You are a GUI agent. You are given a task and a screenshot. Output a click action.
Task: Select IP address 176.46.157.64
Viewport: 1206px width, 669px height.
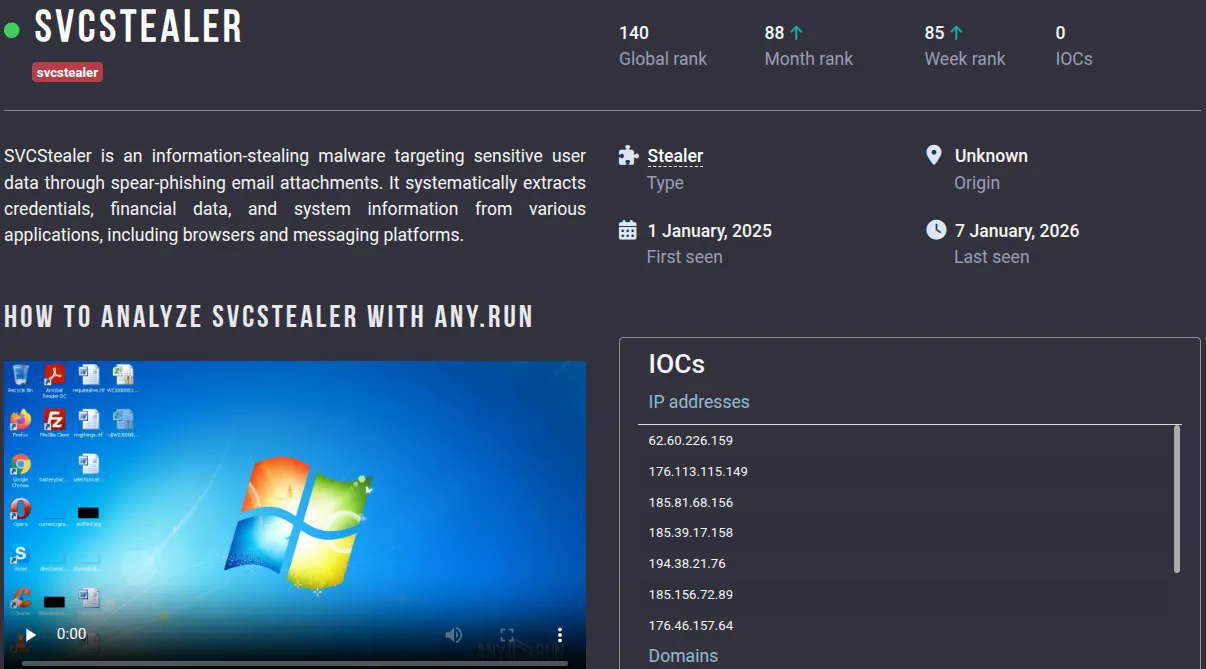691,626
